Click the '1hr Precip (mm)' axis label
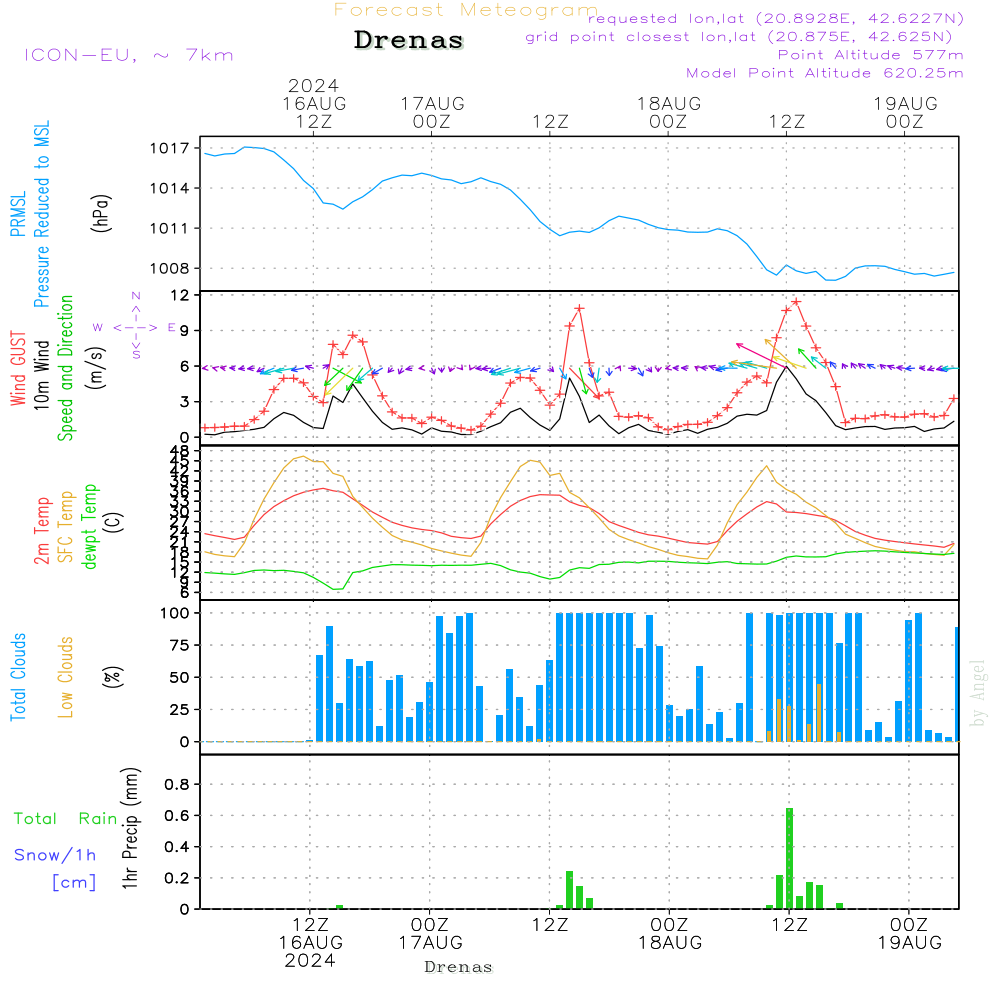This screenshot has width=1000, height=1000. (129, 828)
